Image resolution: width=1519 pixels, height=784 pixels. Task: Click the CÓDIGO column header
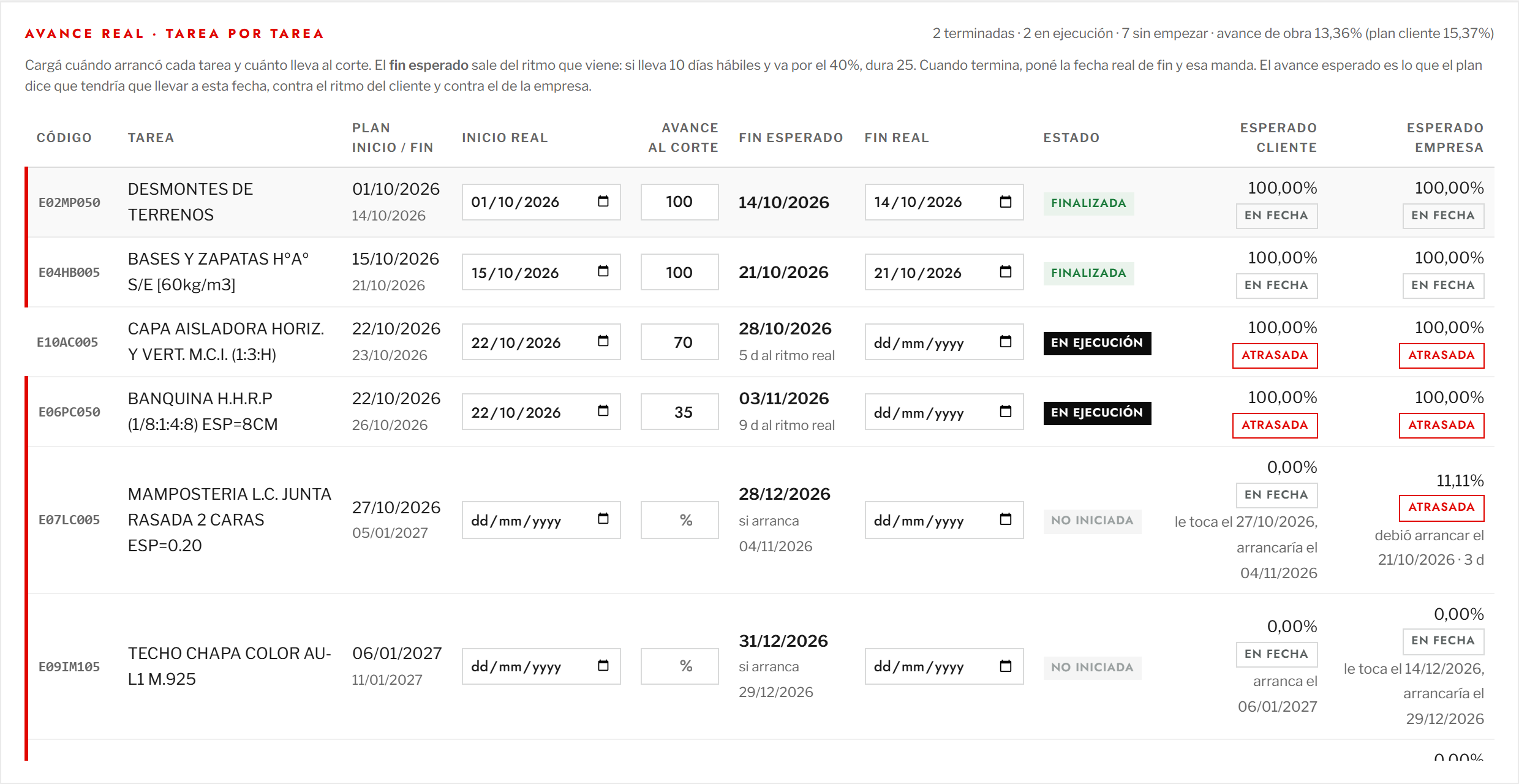click(64, 138)
